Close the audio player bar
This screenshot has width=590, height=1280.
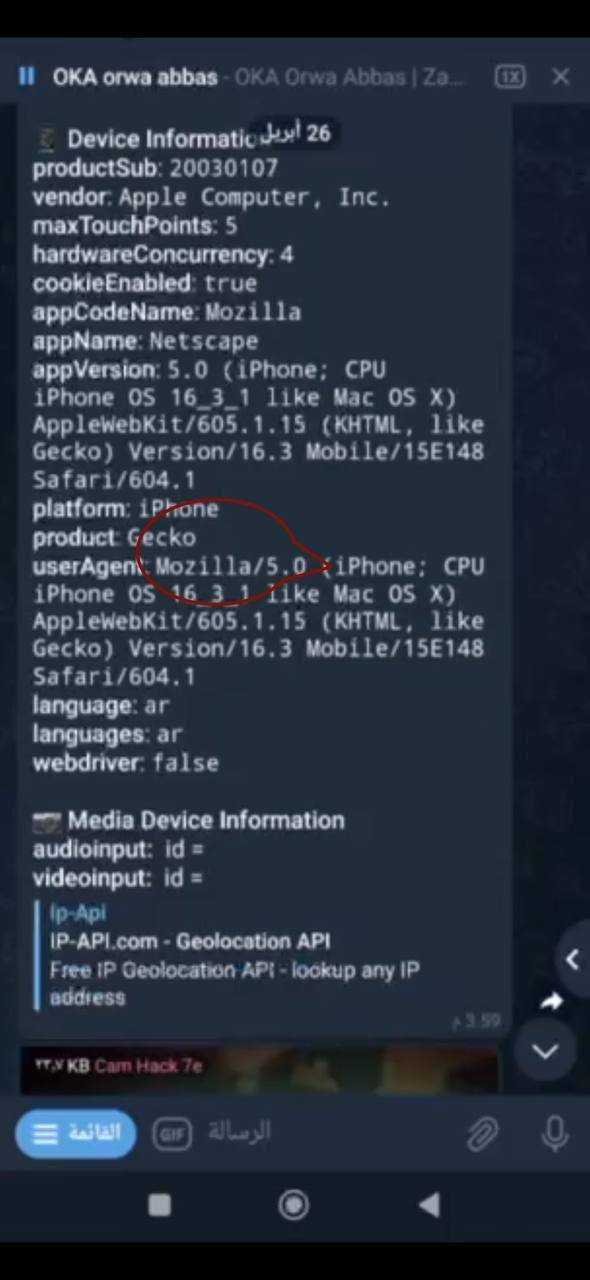tap(561, 76)
